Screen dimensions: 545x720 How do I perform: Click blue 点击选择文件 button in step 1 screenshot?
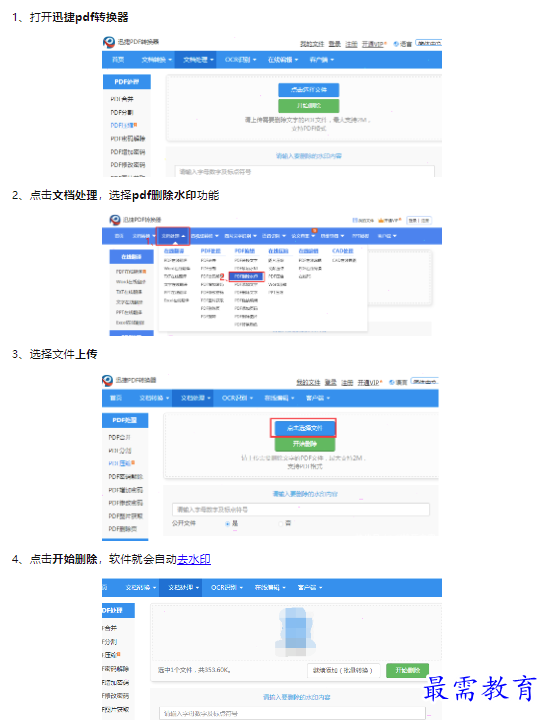tap(309, 90)
